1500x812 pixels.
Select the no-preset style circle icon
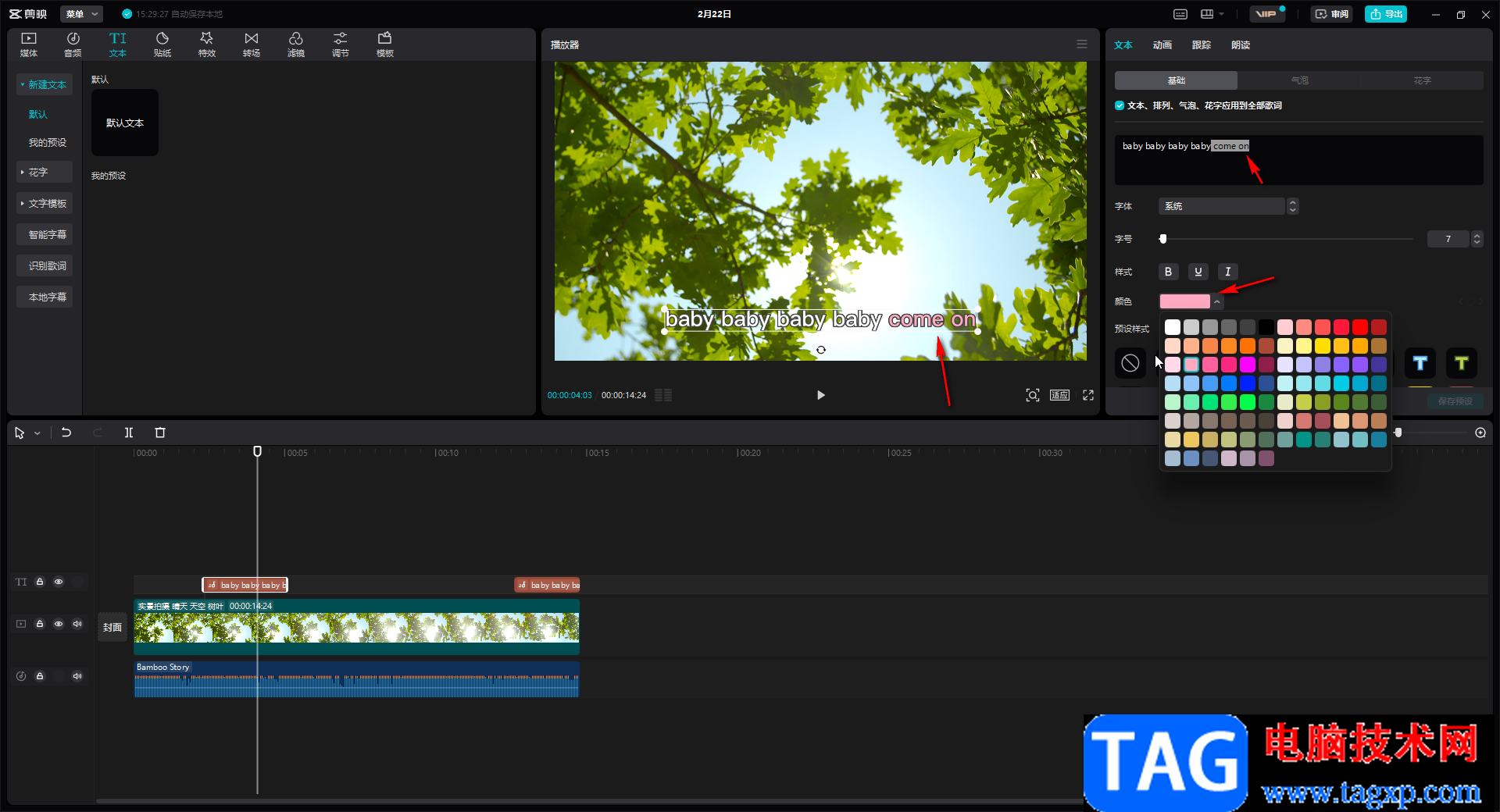point(1130,363)
